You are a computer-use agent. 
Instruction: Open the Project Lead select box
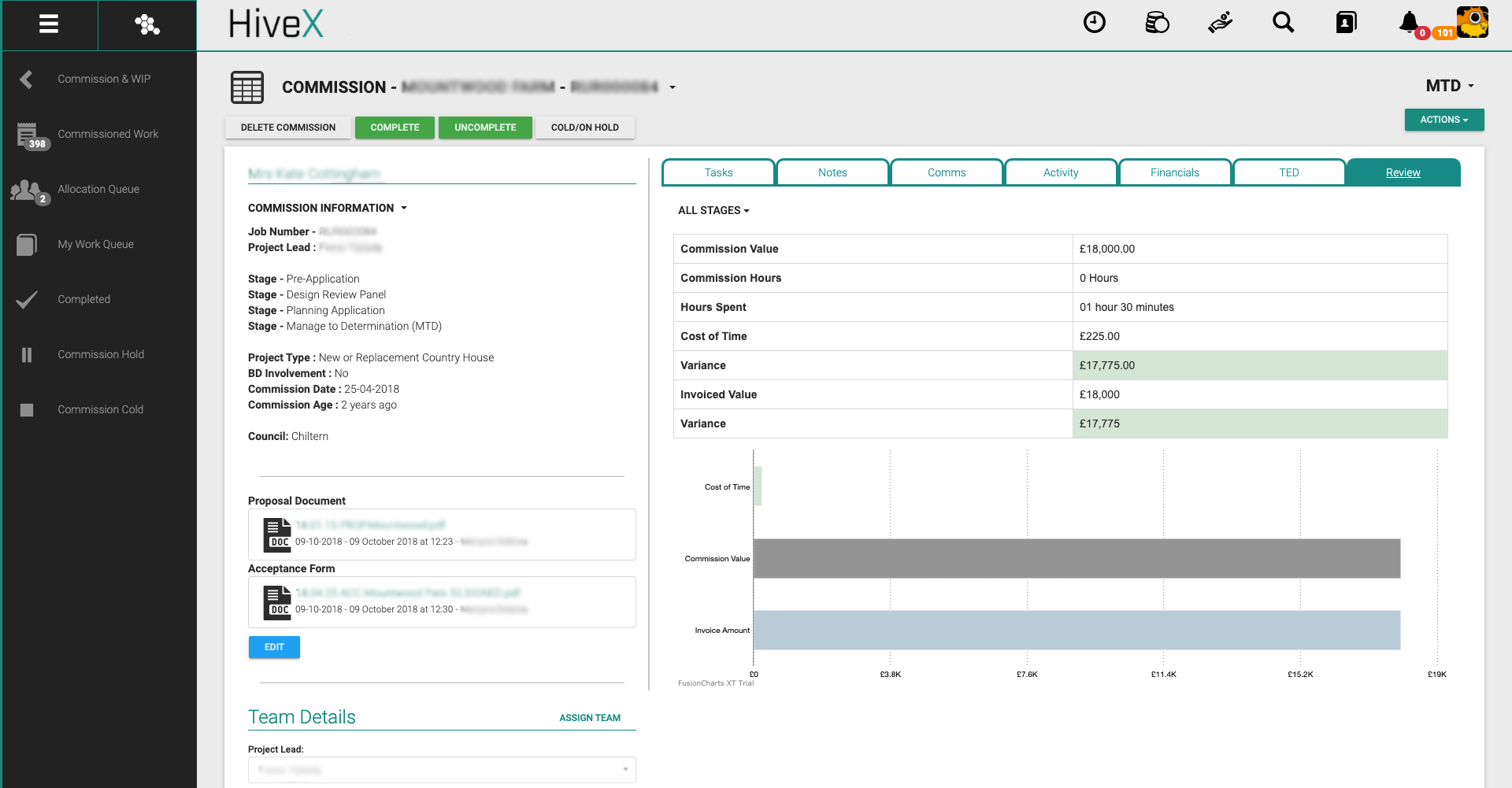[x=442, y=770]
